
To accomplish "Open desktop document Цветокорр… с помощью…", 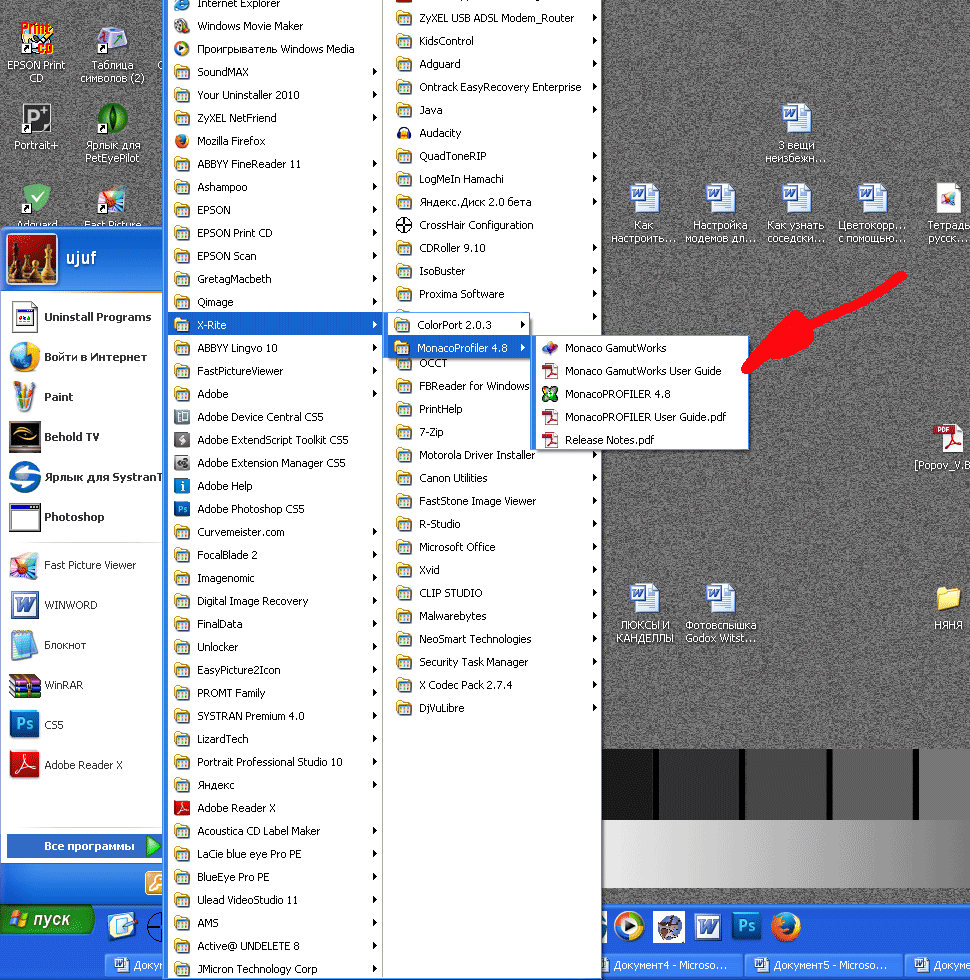I will click(x=871, y=213).
